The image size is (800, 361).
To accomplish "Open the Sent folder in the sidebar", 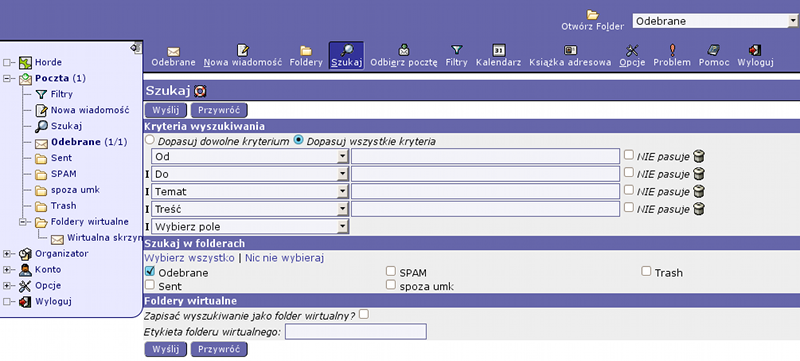I will coord(61,158).
